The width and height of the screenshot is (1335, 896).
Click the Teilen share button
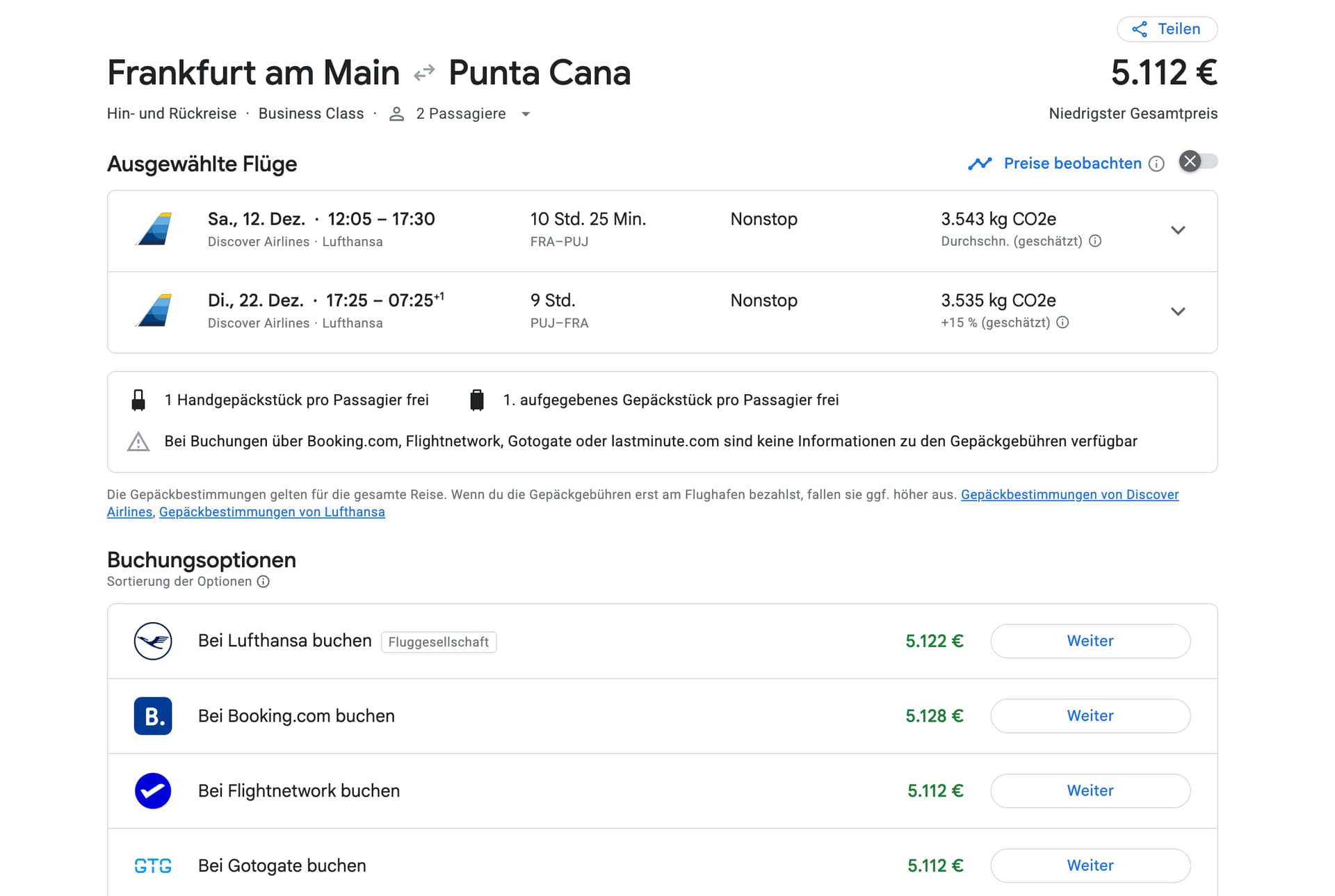pyautogui.click(x=1167, y=29)
